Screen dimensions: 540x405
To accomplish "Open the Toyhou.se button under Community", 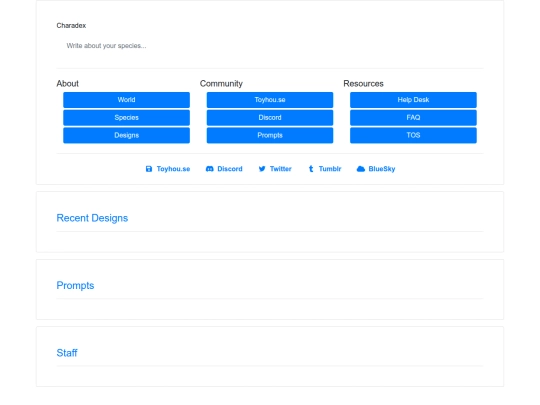I will point(270,100).
